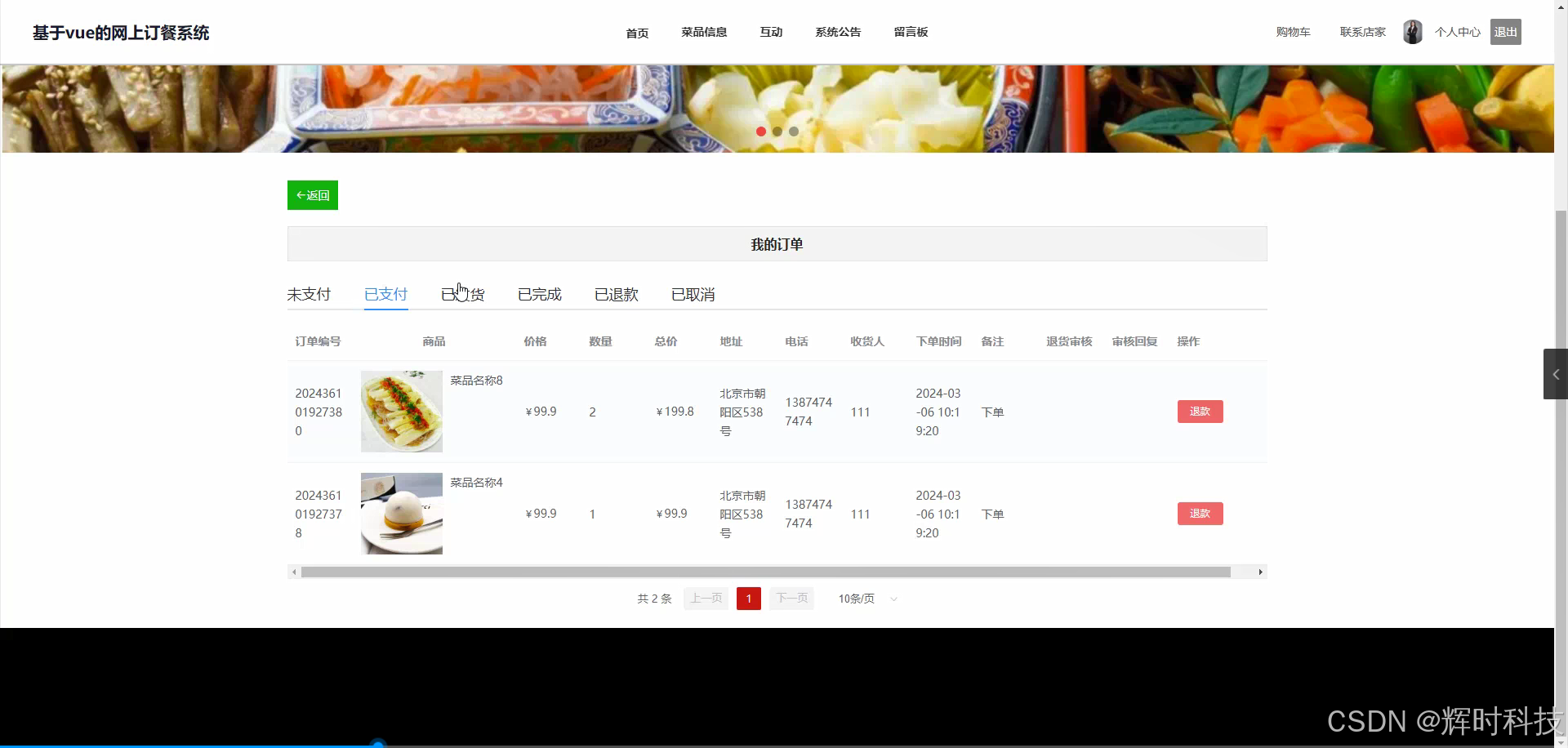Select the first carousel indicator dot
The width and height of the screenshot is (1568, 748).
pyautogui.click(x=761, y=131)
